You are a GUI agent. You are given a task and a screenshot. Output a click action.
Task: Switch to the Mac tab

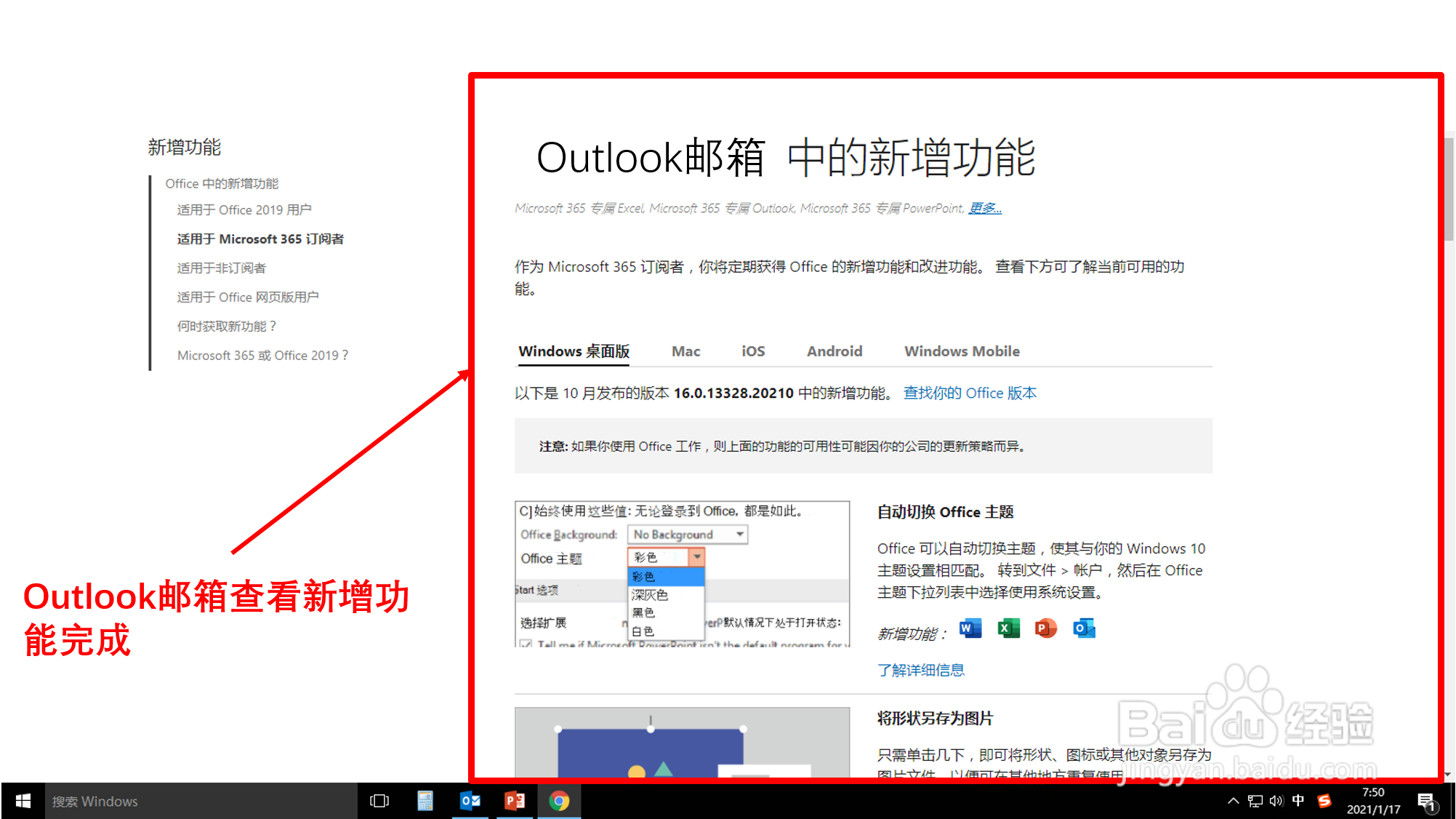point(685,351)
